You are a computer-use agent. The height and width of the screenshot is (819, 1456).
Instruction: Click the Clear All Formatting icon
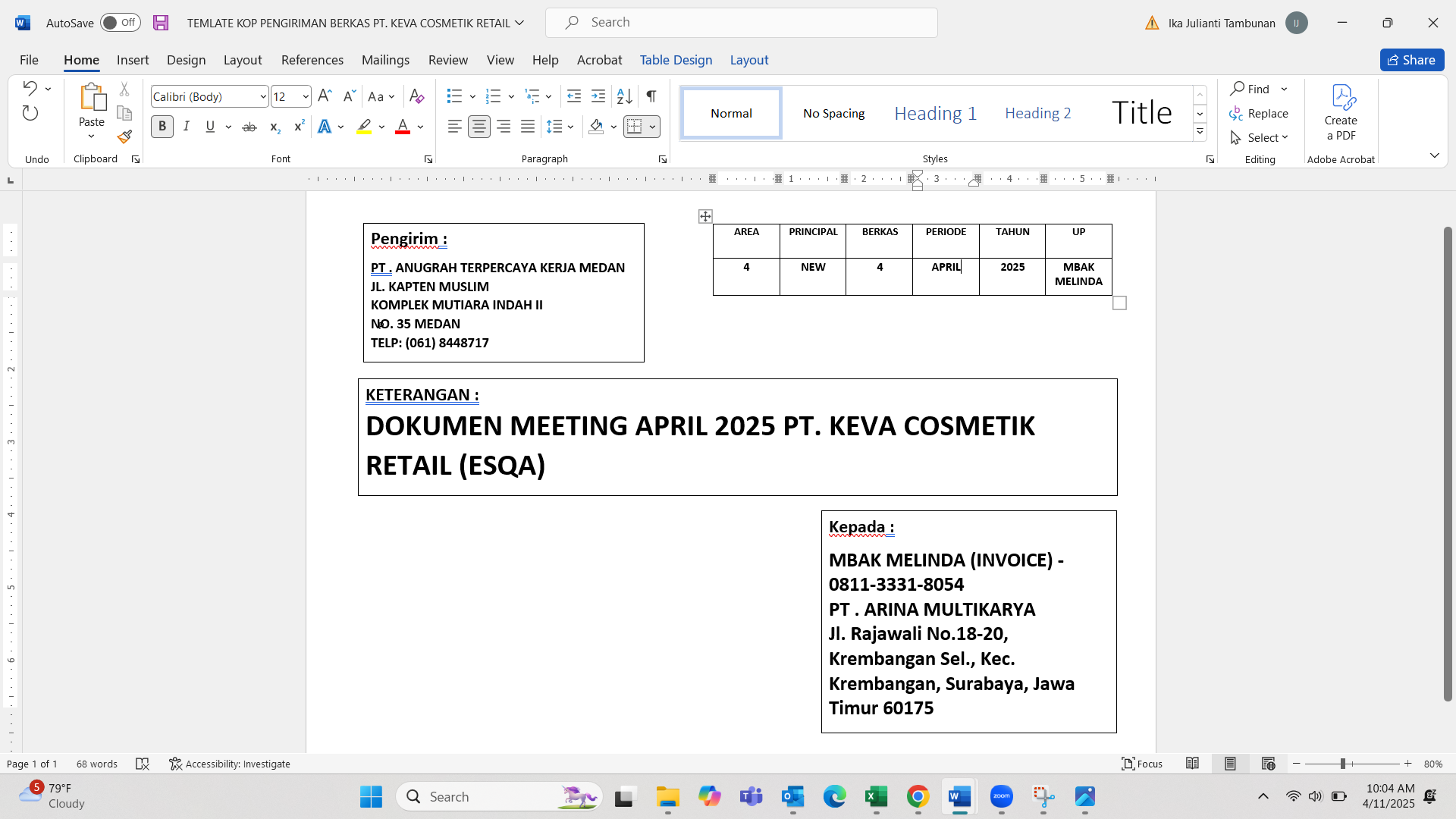416,96
